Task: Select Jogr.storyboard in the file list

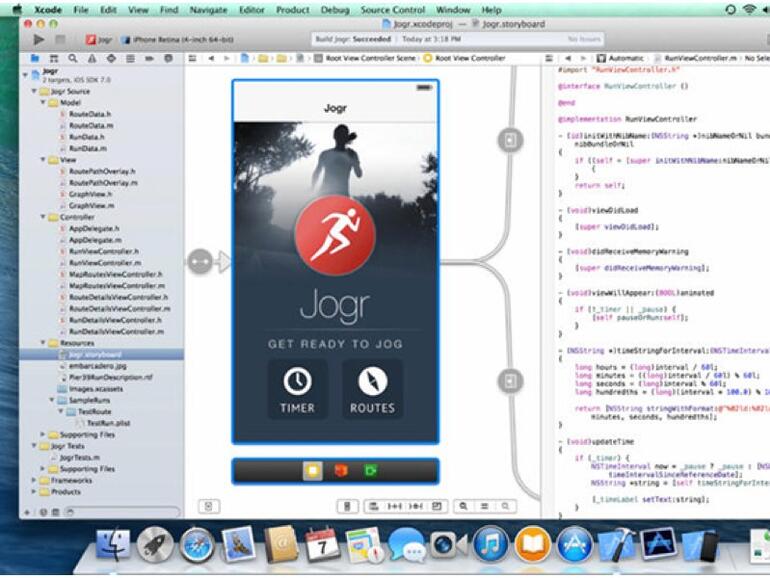Action: [96, 354]
